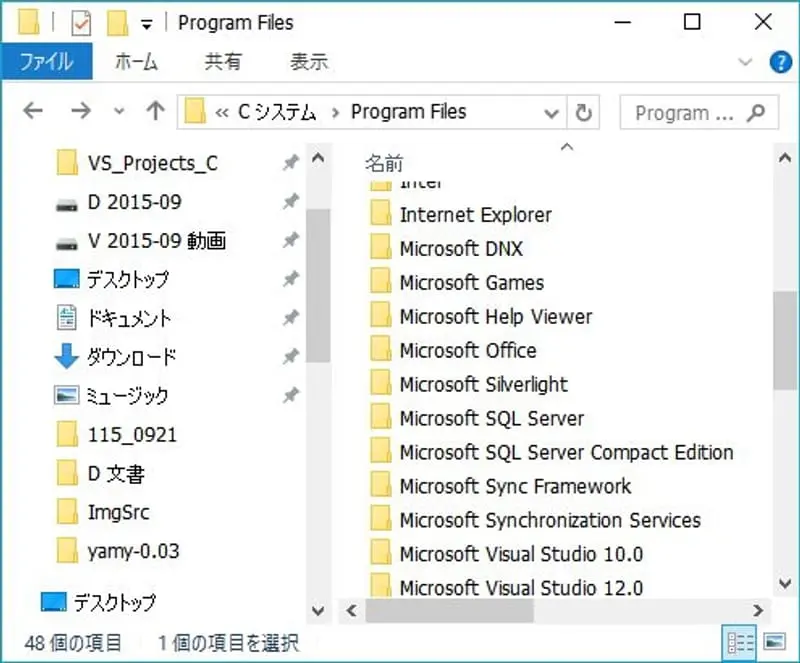
Task: Click the file list vertical scrollbar thumb
Action: pos(785,341)
